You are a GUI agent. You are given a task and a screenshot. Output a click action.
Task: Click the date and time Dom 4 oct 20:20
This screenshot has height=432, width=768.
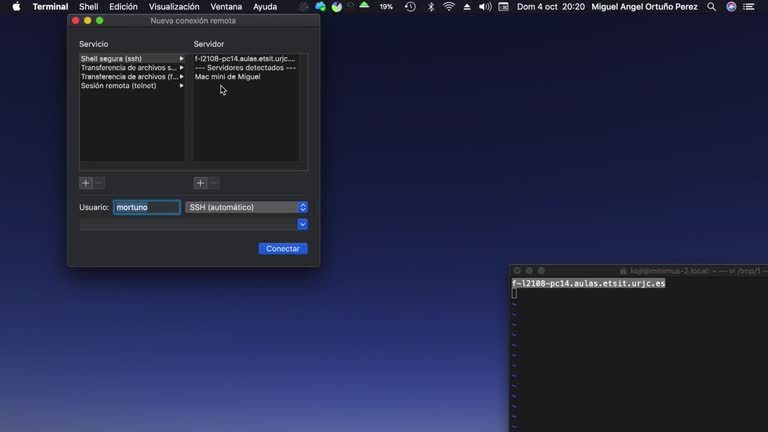click(551, 7)
